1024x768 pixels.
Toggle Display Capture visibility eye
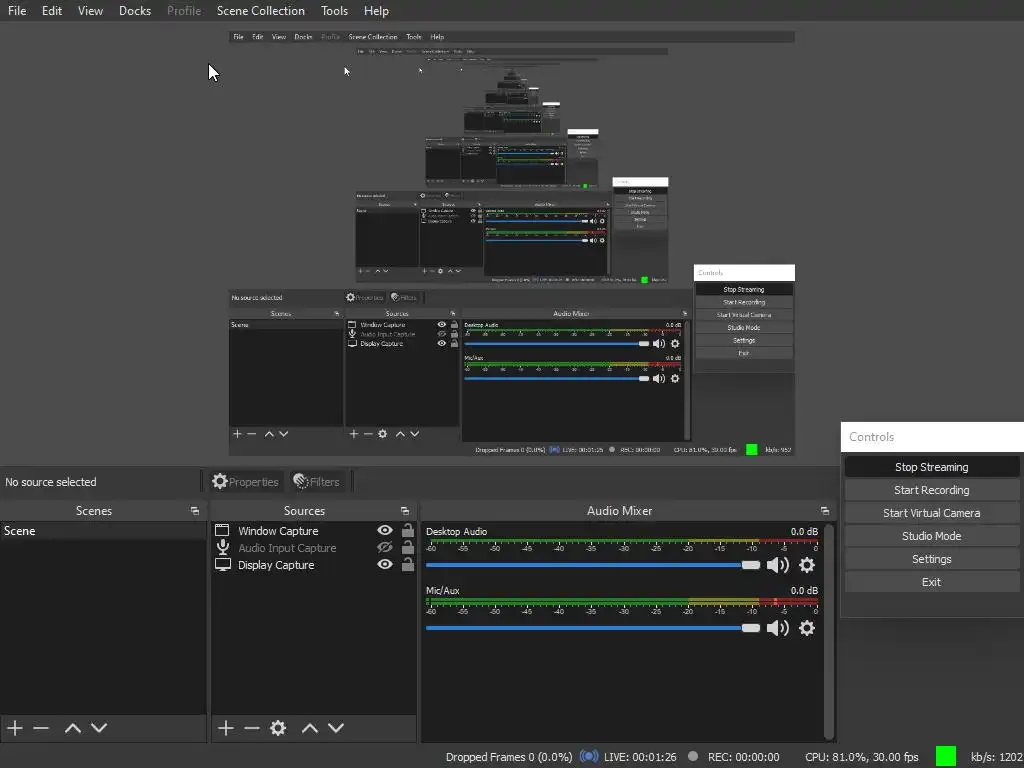point(385,564)
